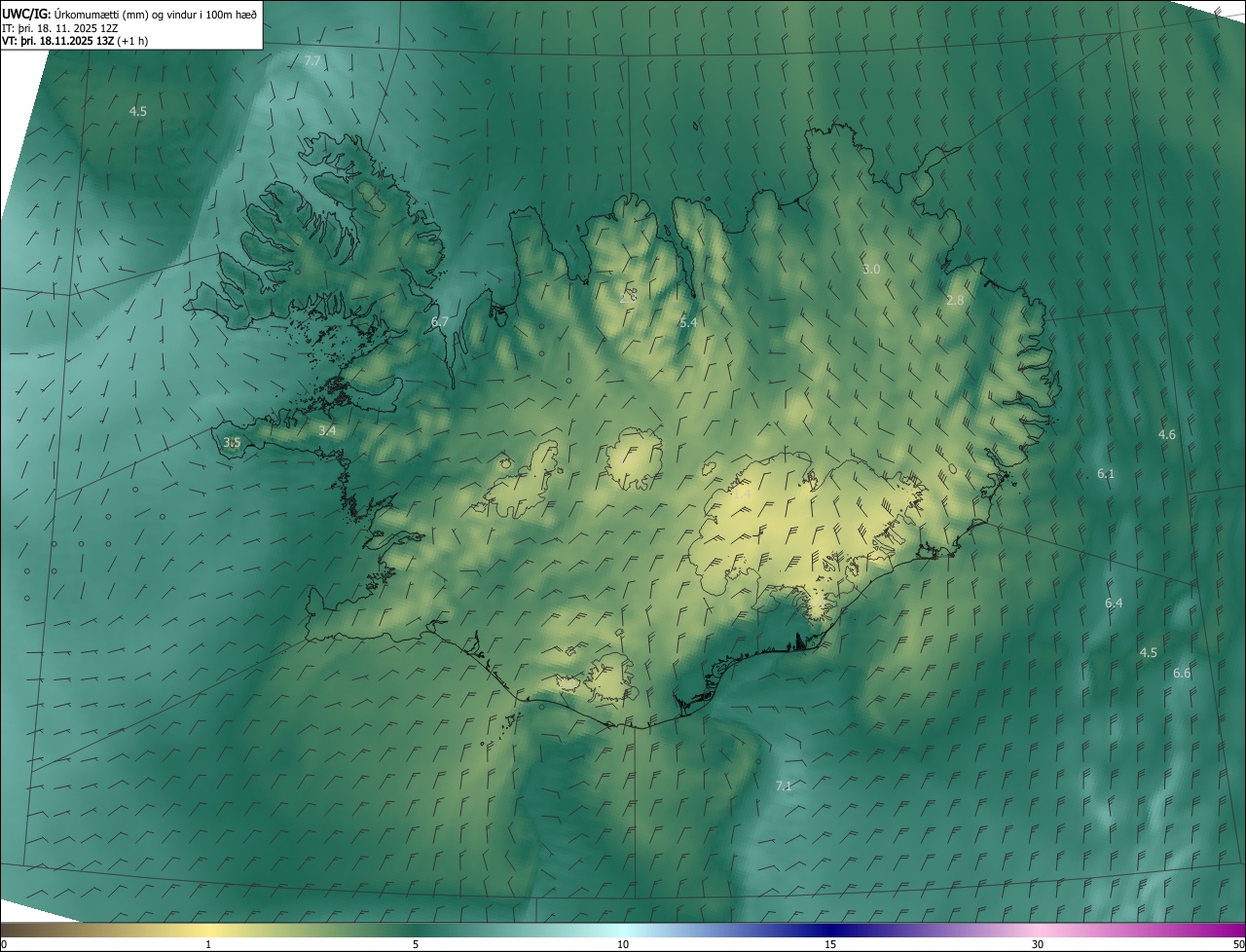
Task: Click the 3.4 value label
Action: 328,430
